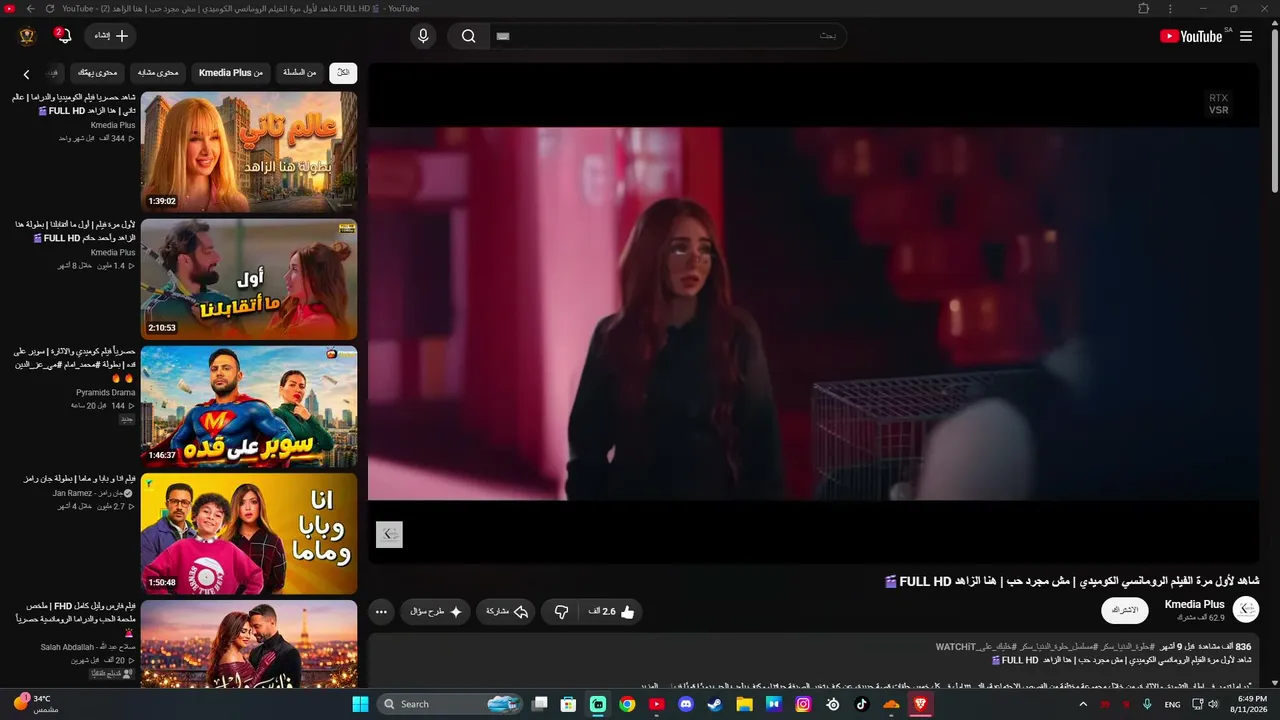This screenshot has width=1280, height=720.
Task: Open Kmedia Plus channel name under video
Action: pos(1195,604)
